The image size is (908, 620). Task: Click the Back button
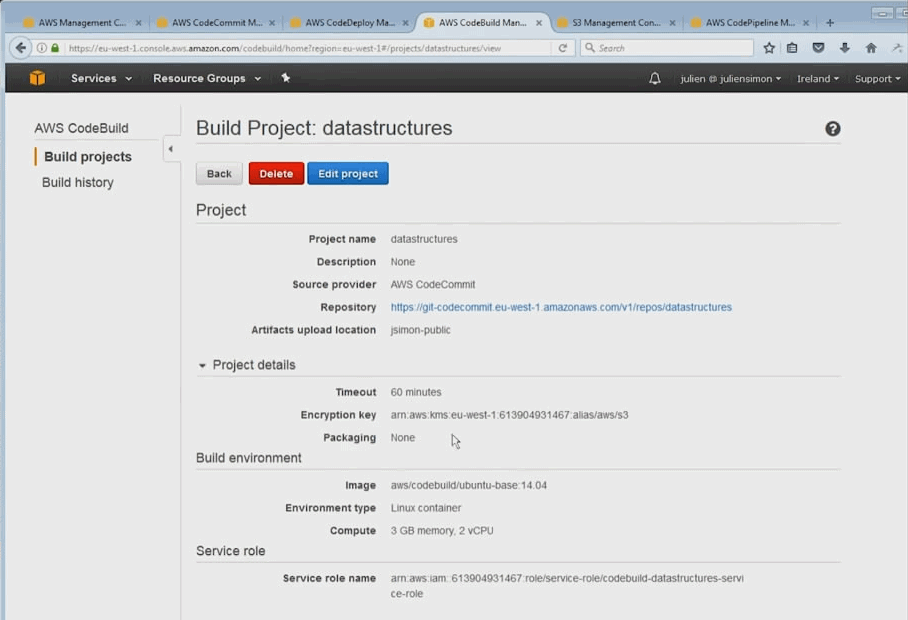[x=219, y=174]
